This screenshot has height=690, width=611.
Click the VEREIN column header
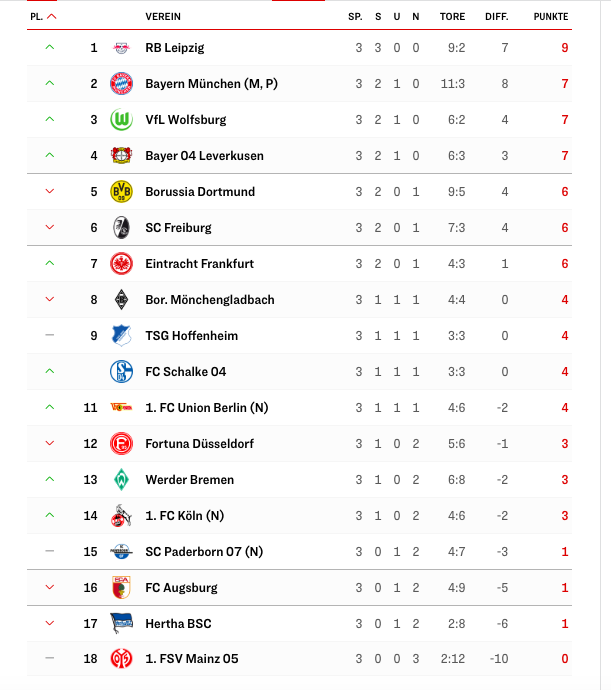point(163,17)
